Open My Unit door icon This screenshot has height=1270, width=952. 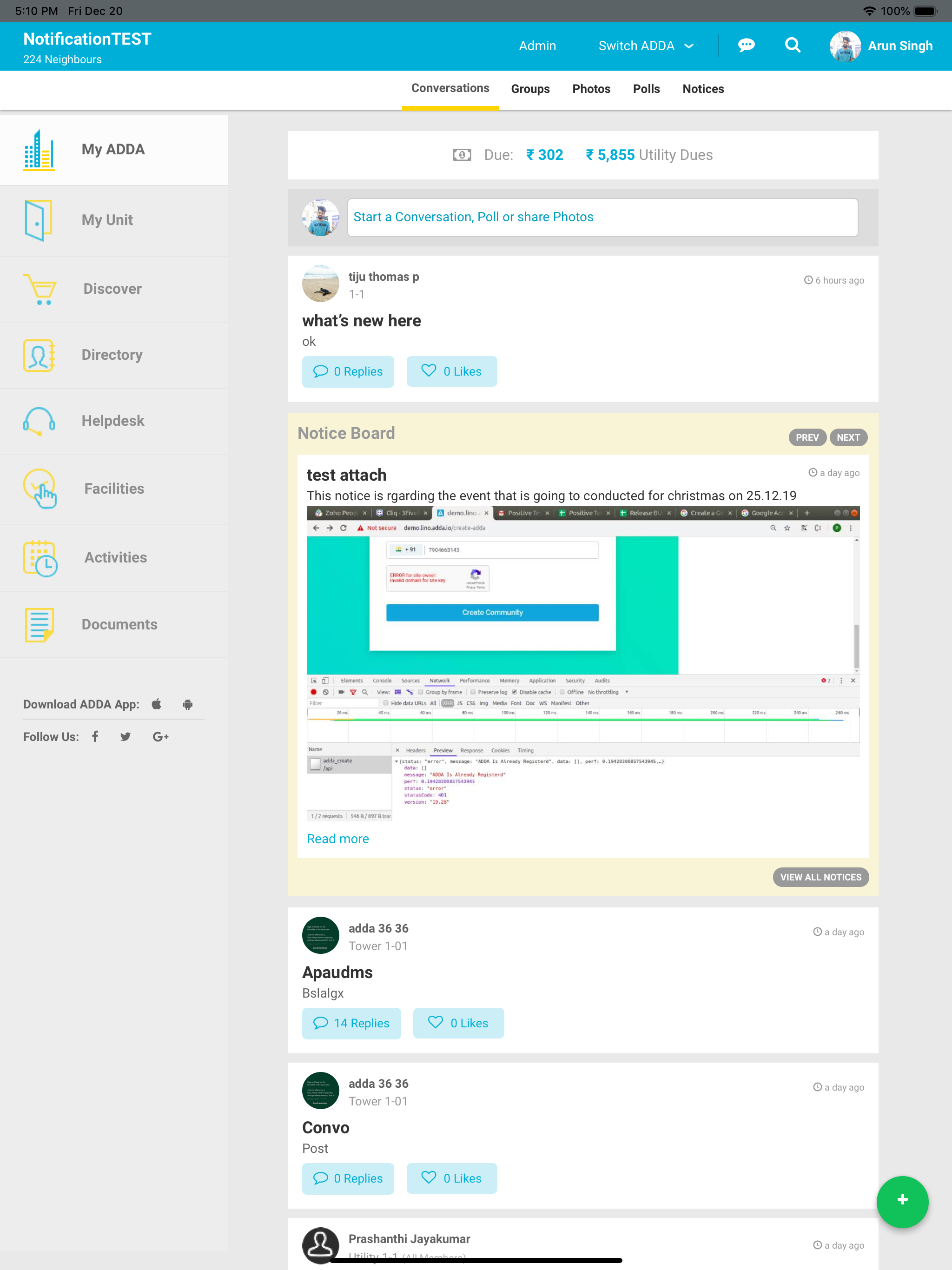pyautogui.click(x=39, y=220)
